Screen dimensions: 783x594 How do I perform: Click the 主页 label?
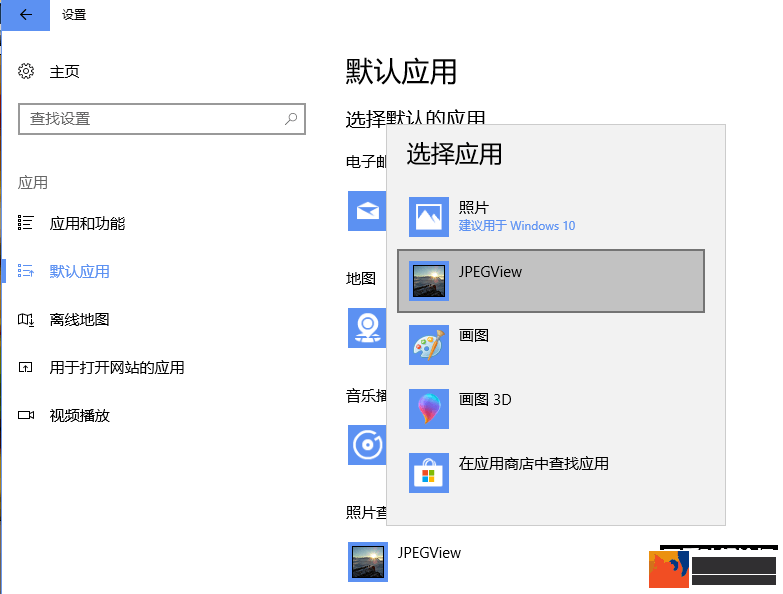[x=64, y=72]
